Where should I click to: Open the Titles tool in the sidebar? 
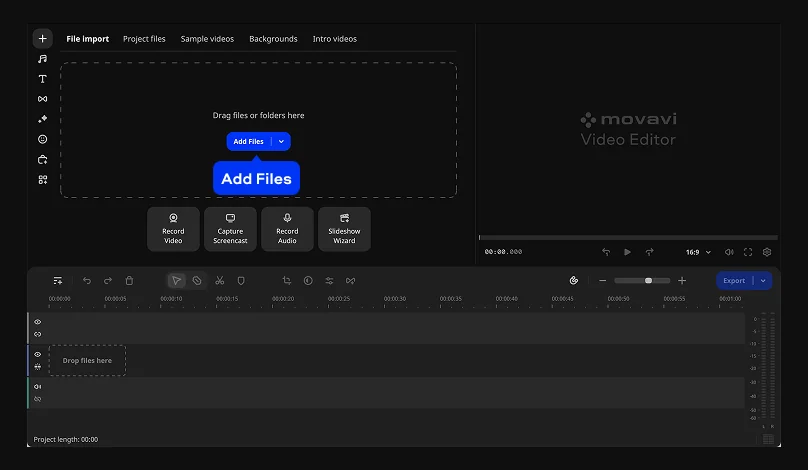click(x=42, y=79)
